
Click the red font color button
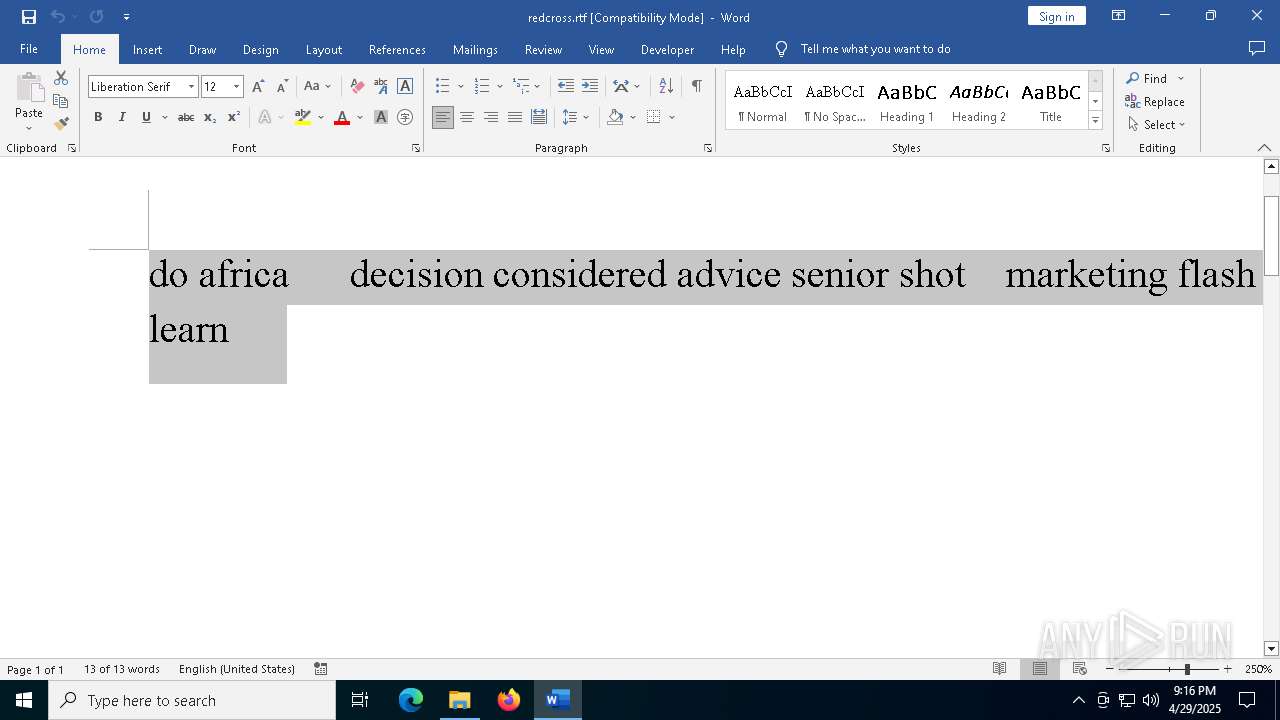(342, 118)
